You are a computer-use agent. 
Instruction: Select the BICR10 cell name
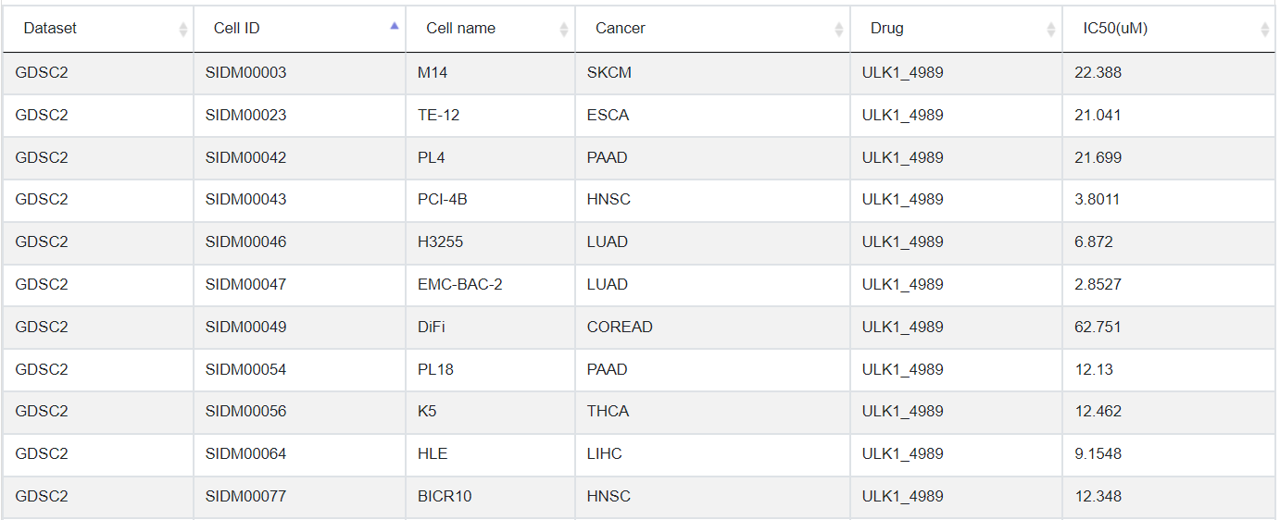[445, 496]
